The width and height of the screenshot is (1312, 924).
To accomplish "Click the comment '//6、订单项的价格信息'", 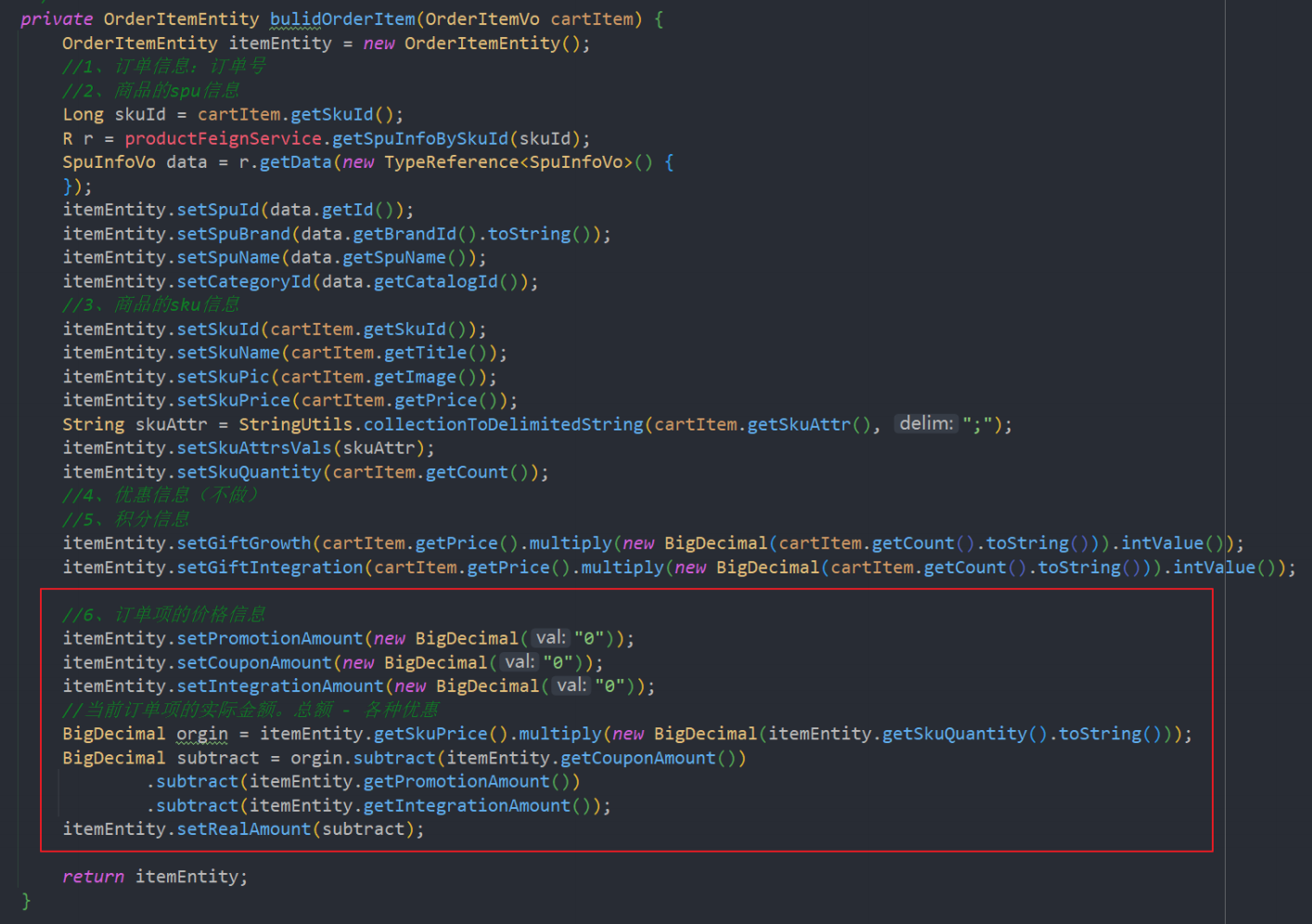I will (x=164, y=614).
